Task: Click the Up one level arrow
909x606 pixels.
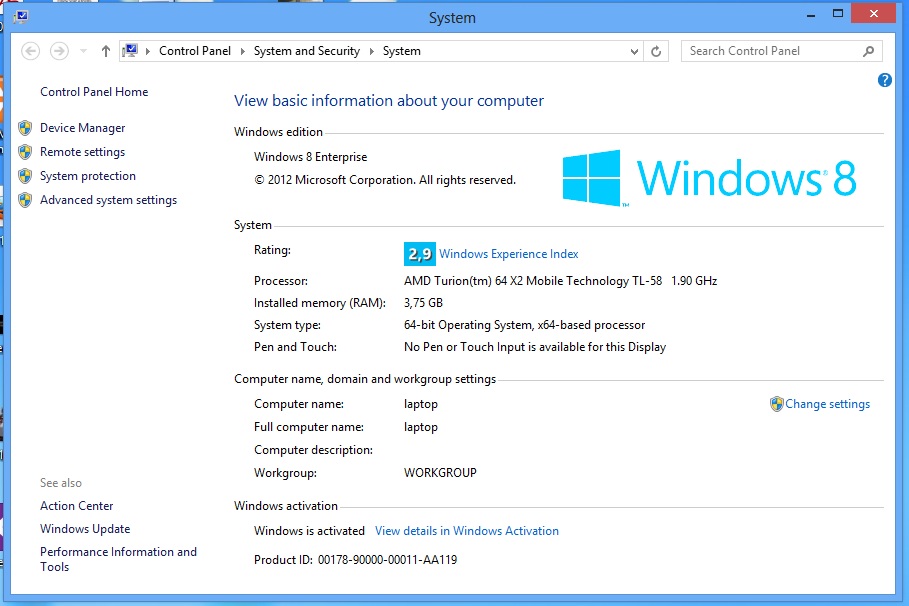Action: point(106,51)
